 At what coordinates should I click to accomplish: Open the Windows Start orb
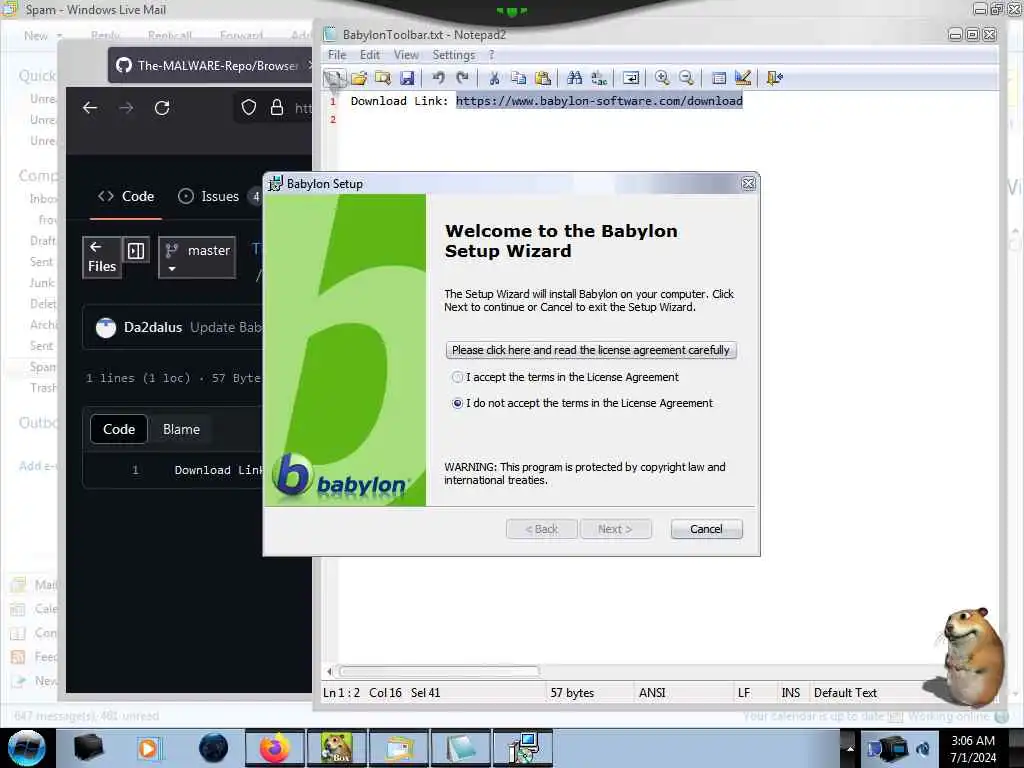[27, 748]
